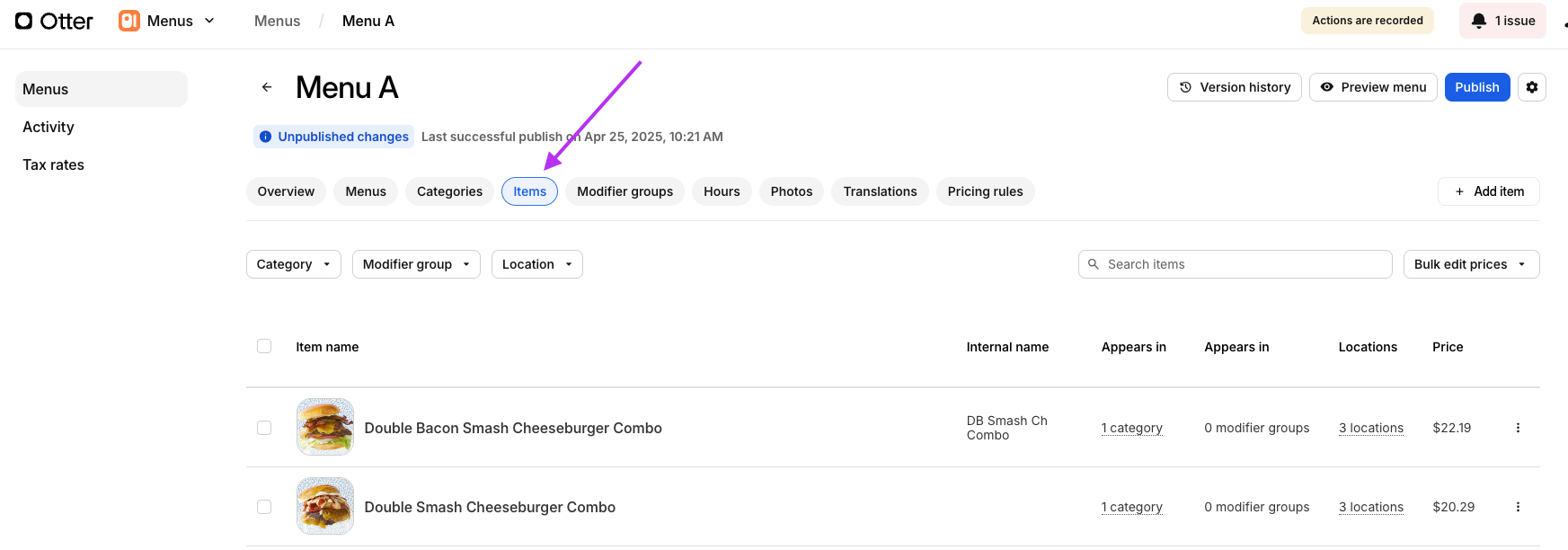The width and height of the screenshot is (1568, 550).
Task: Open the Modifier group filter dropdown
Action: (x=416, y=264)
